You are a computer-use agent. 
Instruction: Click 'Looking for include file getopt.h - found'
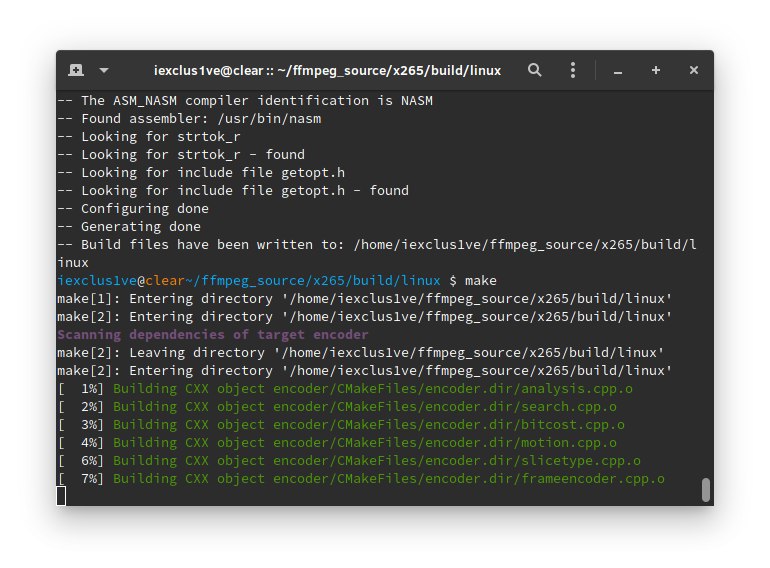point(233,190)
